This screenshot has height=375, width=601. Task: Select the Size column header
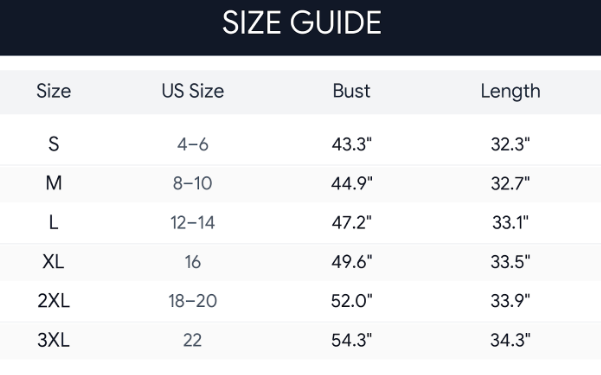(x=54, y=91)
